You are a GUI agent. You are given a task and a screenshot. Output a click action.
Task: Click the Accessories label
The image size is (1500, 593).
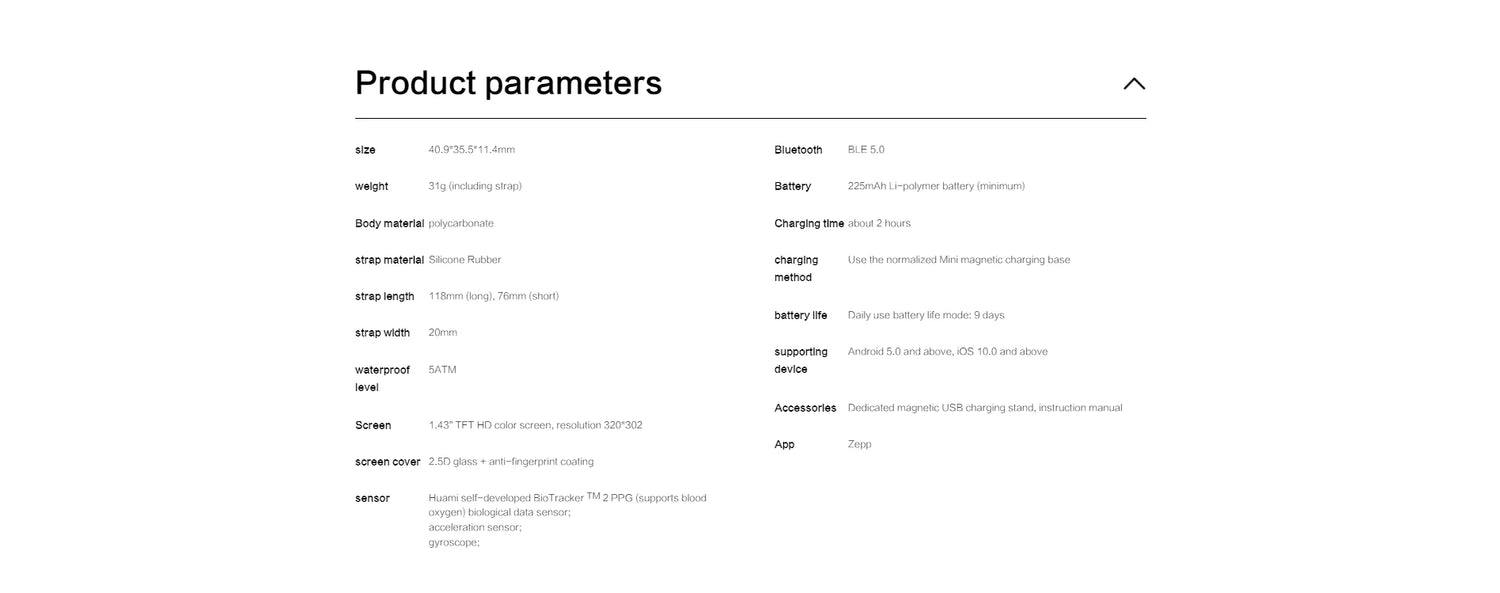[x=805, y=408]
